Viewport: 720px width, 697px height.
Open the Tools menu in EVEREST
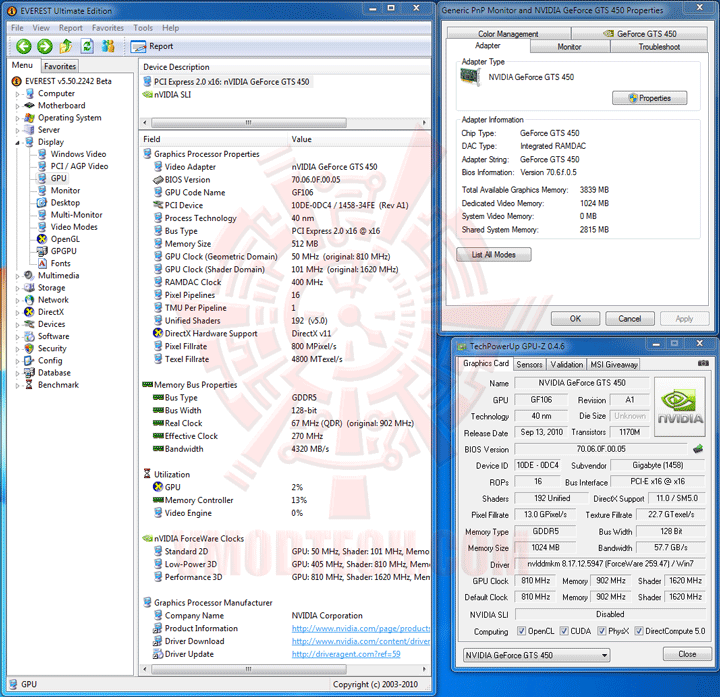[143, 28]
